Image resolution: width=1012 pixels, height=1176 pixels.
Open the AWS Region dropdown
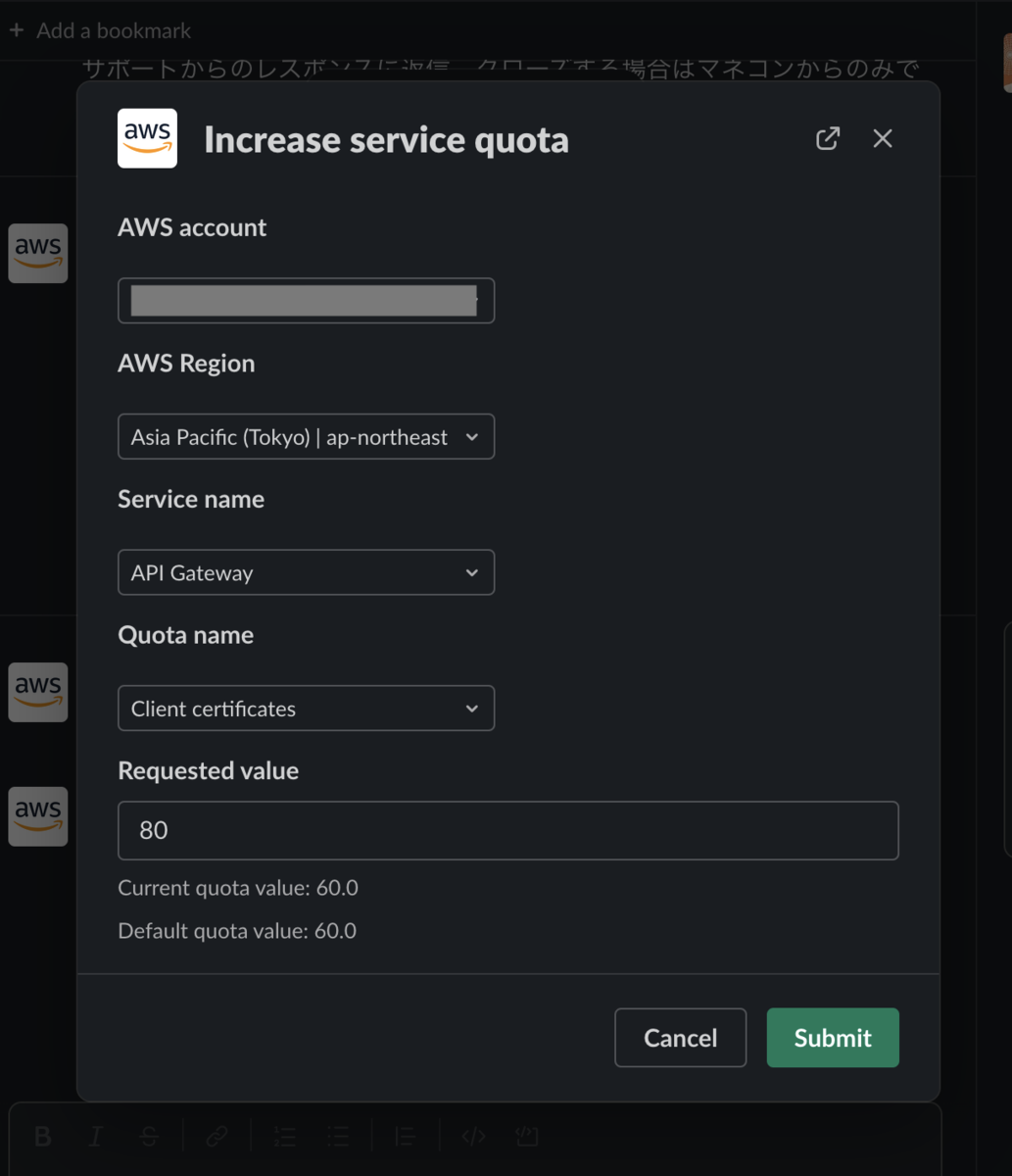point(306,437)
